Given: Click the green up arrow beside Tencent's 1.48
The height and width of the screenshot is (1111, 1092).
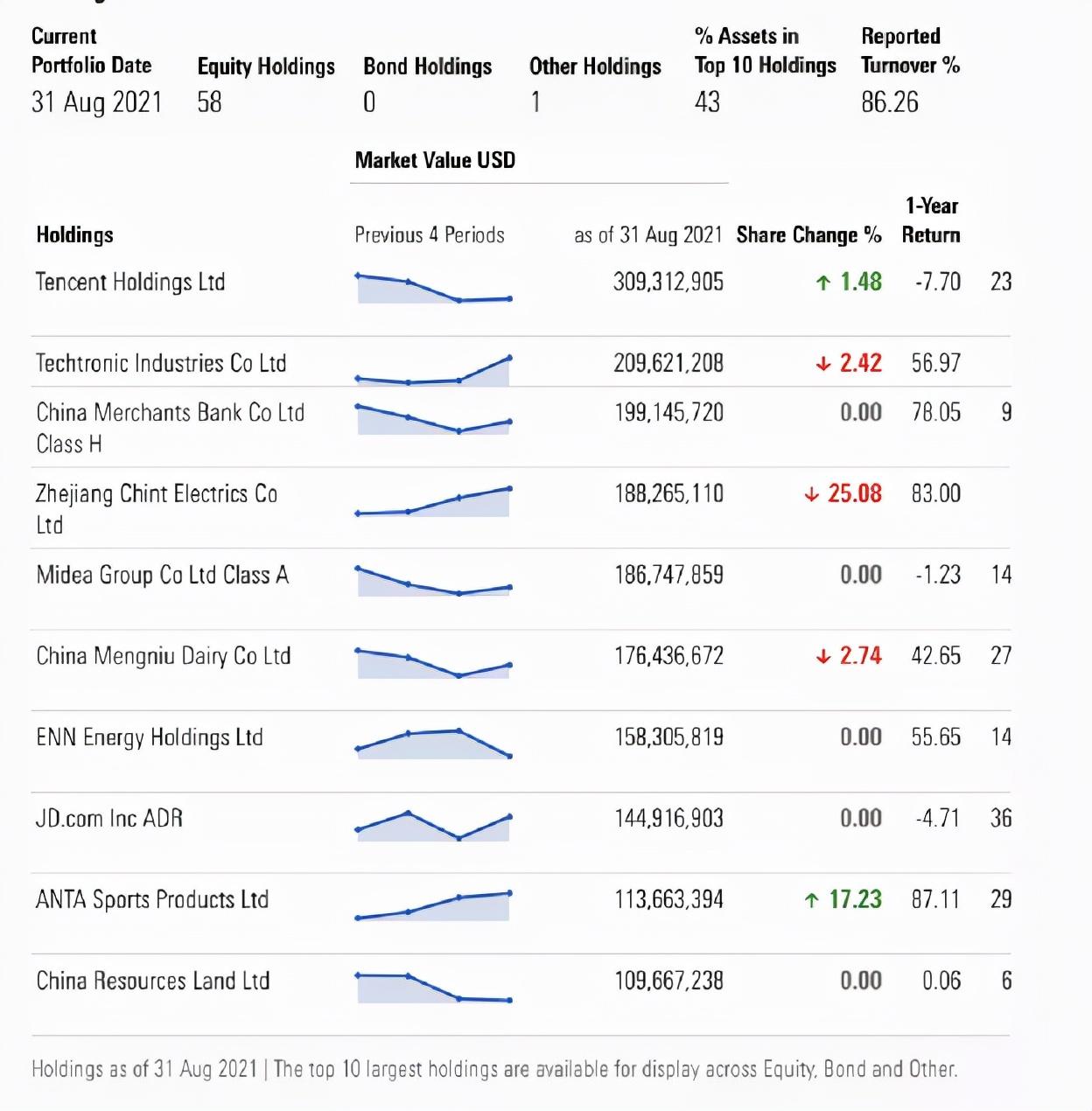Looking at the screenshot, I should [822, 283].
